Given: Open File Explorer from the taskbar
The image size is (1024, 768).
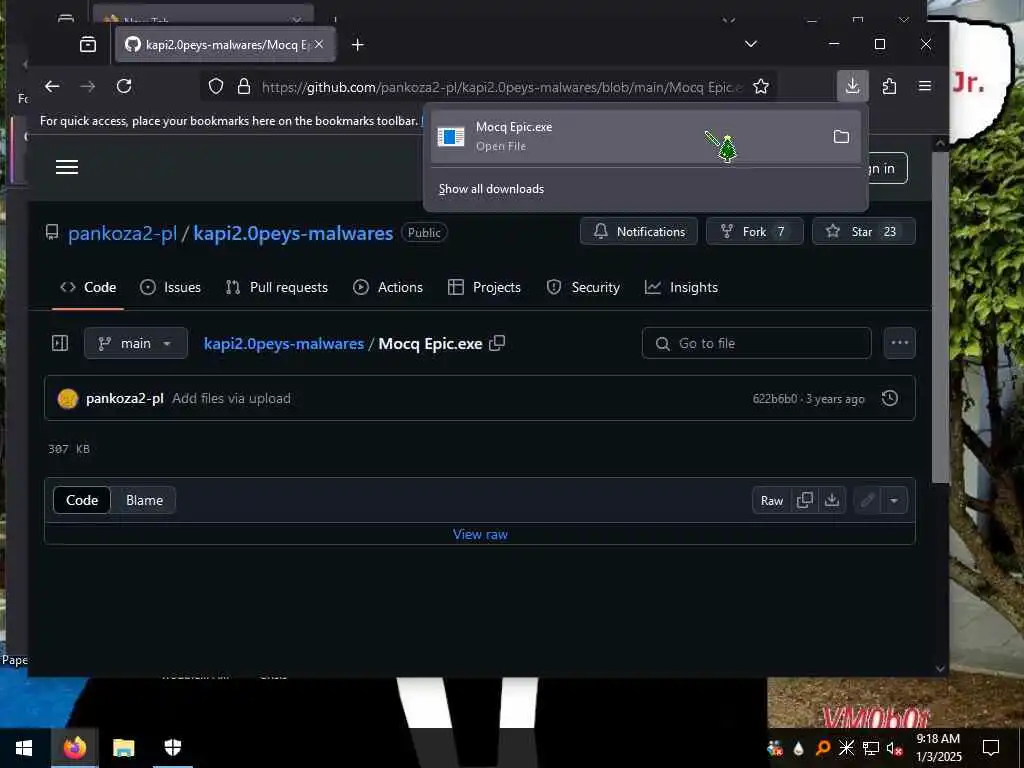Looking at the screenshot, I should pos(123,748).
